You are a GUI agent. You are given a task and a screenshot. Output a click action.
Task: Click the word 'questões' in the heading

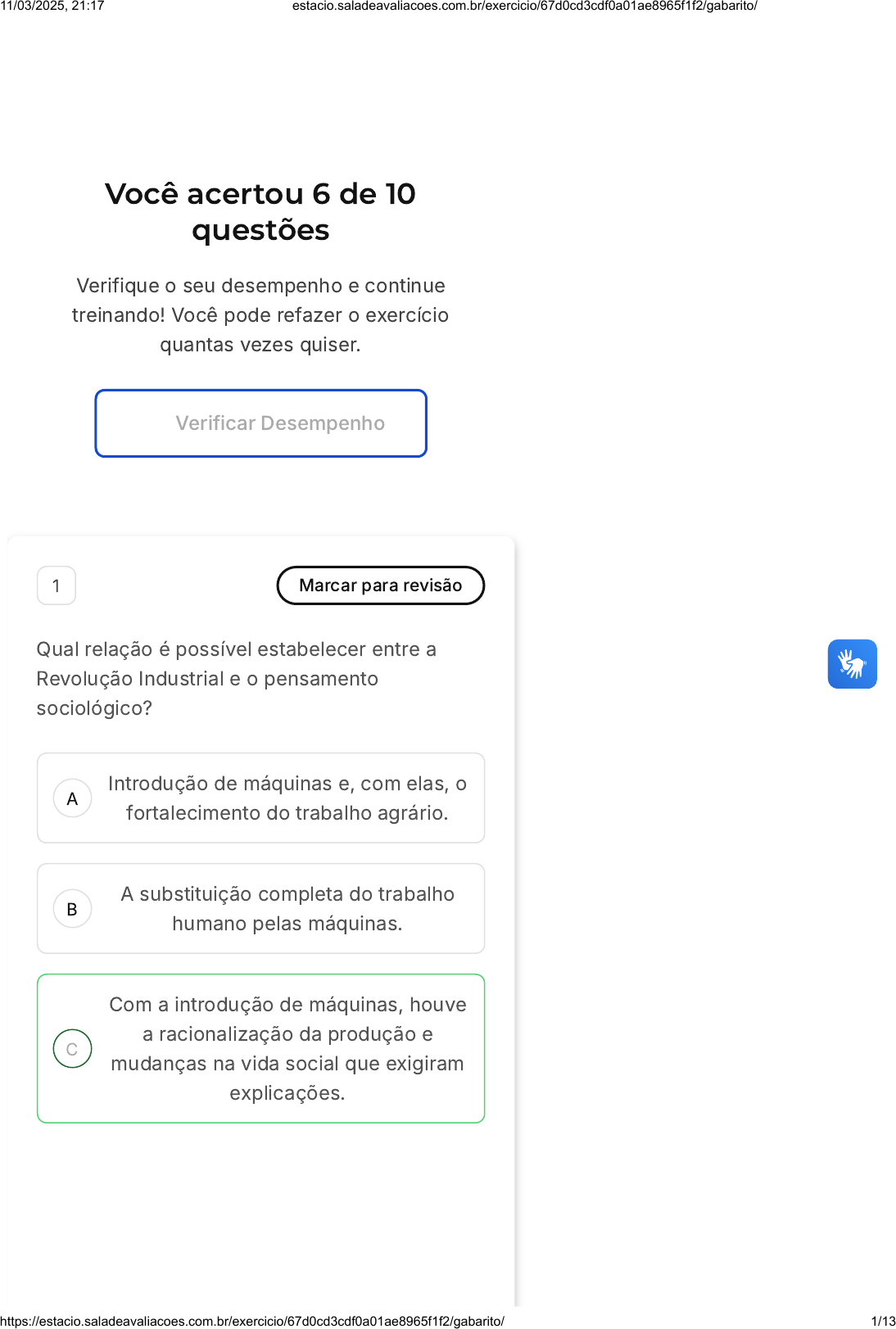[x=260, y=230]
